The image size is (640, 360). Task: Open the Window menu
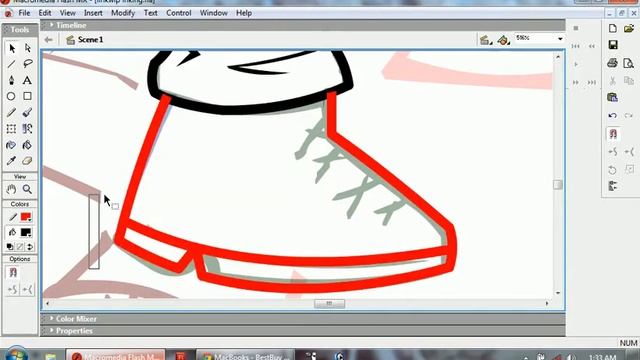click(x=213, y=13)
